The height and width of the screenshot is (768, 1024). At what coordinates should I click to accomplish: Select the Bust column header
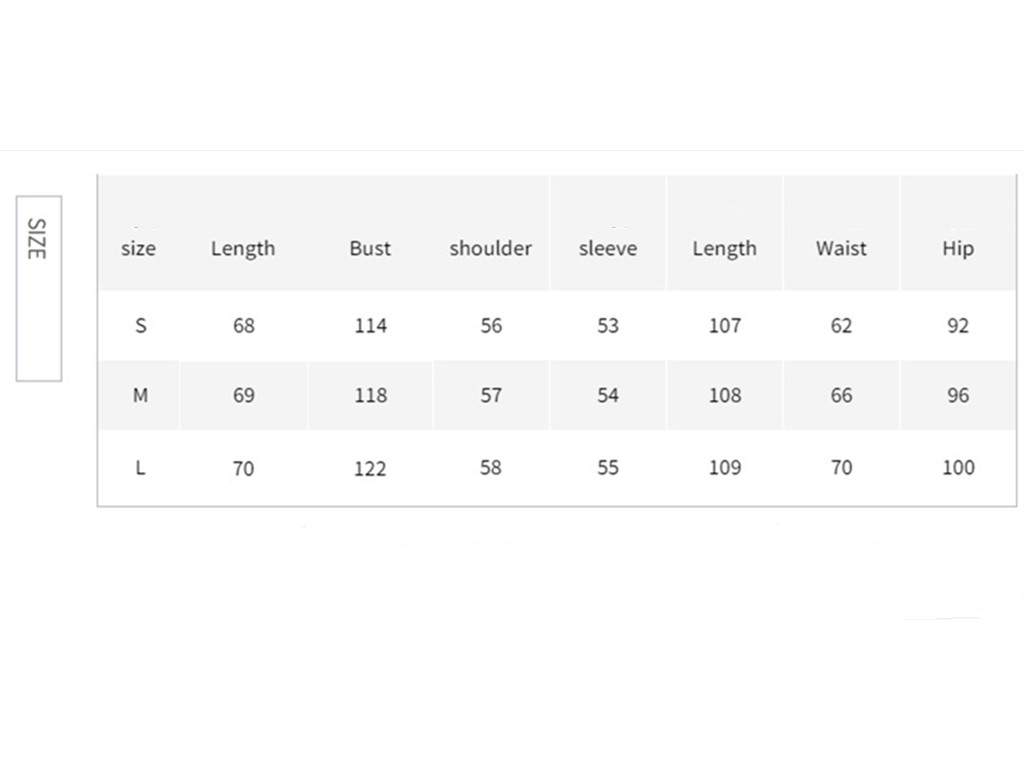[x=370, y=248]
